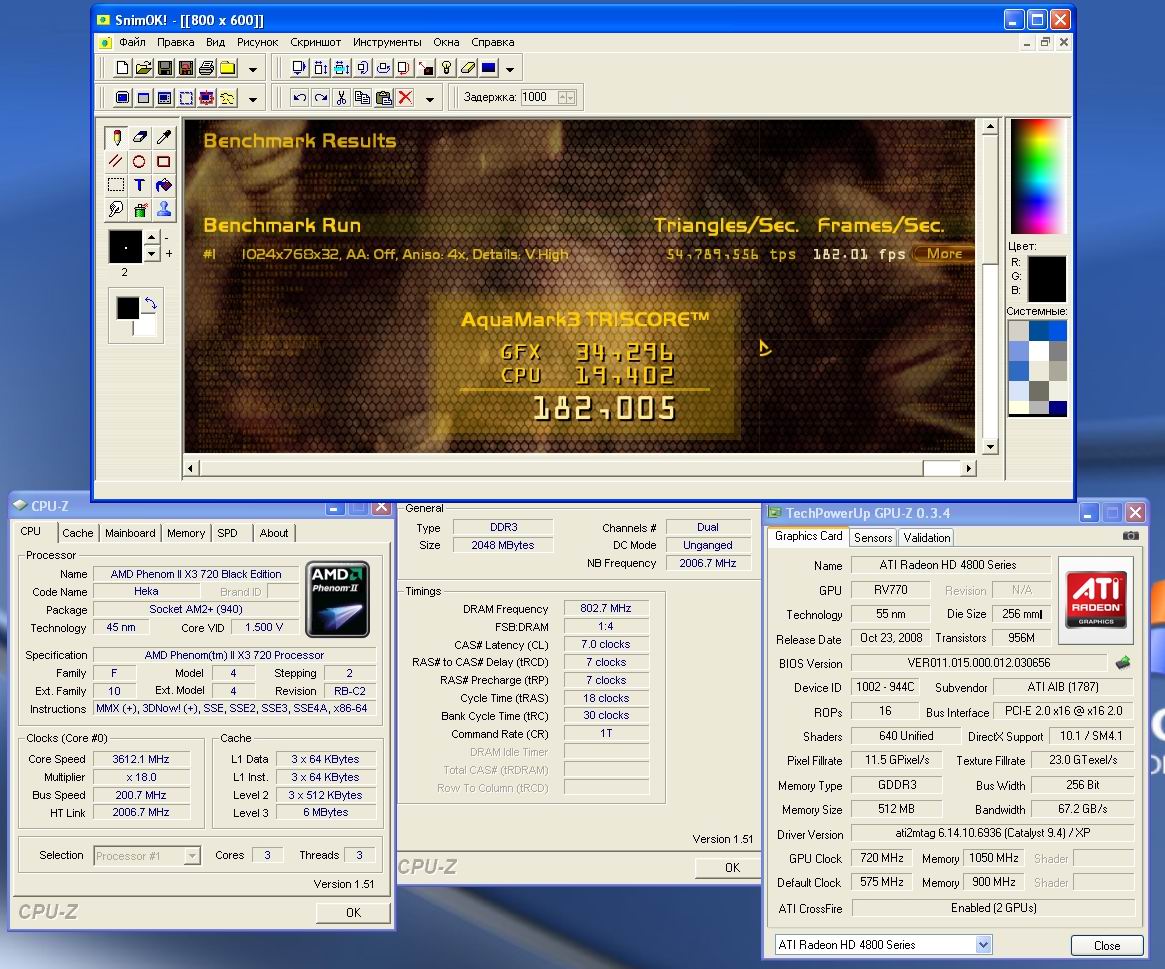Open the Файл menu
The height and width of the screenshot is (969, 1165).
point(132,42)
